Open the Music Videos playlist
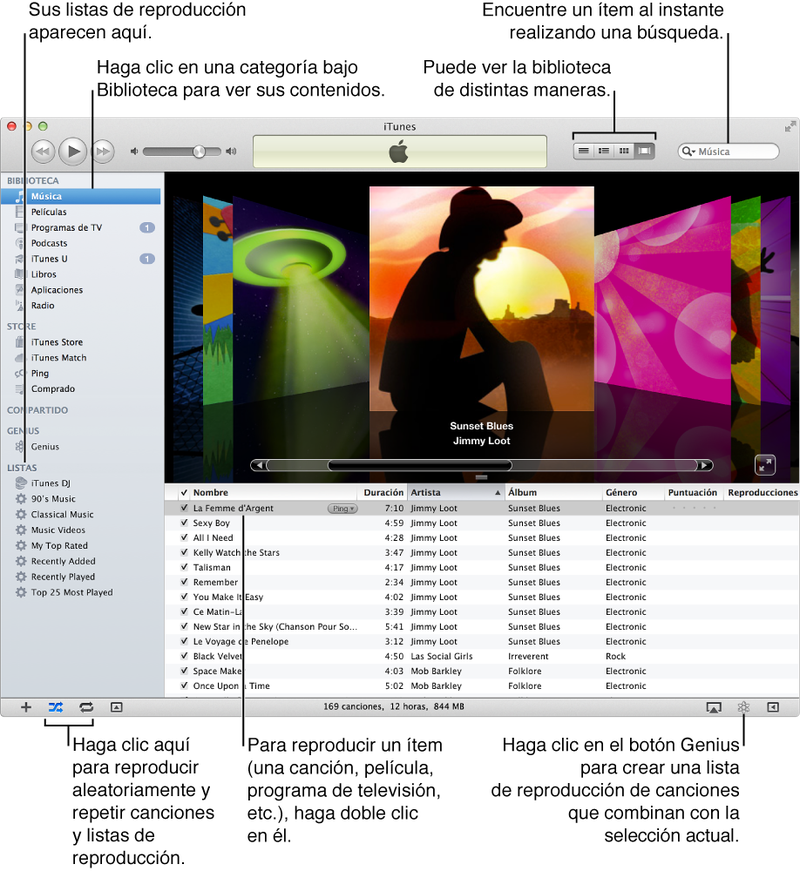Screen dimensions: 800x871 coord(58,529)
